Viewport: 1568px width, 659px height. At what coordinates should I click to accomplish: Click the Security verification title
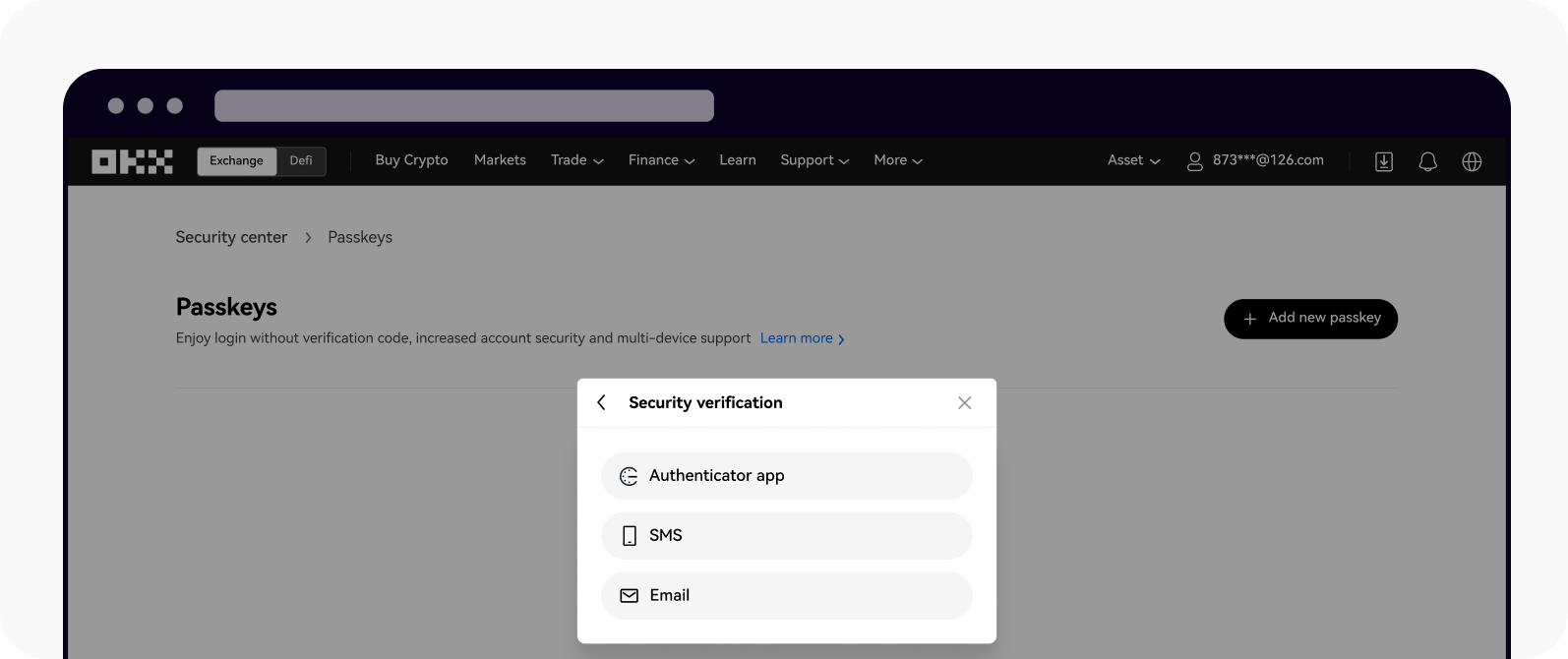(x=705, y=402)
